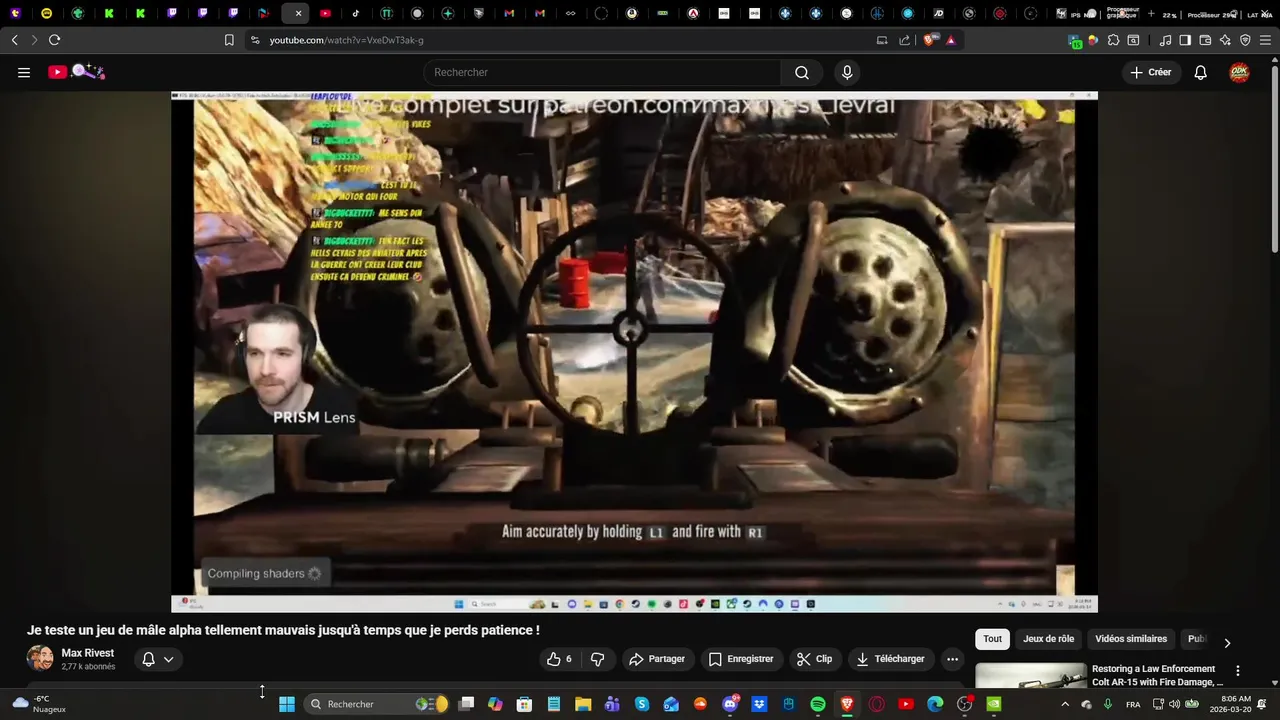Open the Brave main menu
The image size is (1280, 720).
click(1265, 40)
